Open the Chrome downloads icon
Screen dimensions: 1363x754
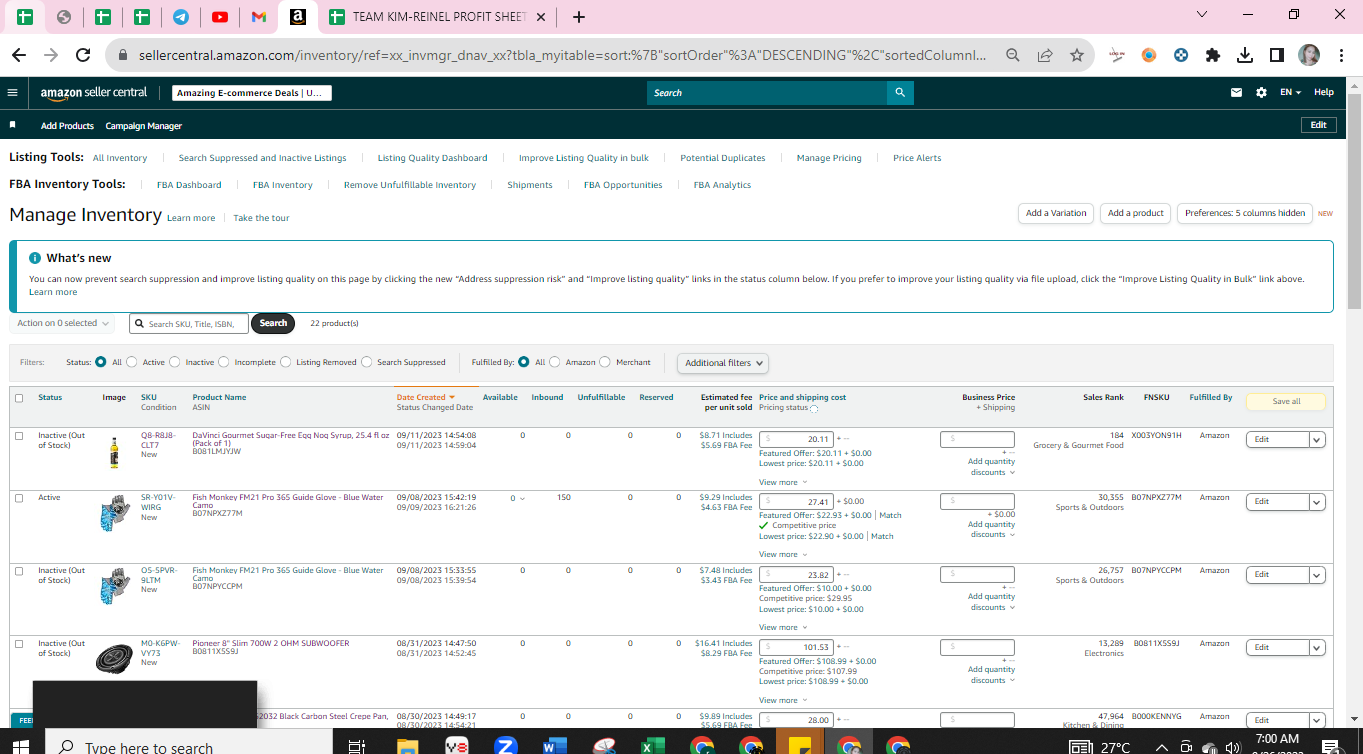coord(1245,55)
